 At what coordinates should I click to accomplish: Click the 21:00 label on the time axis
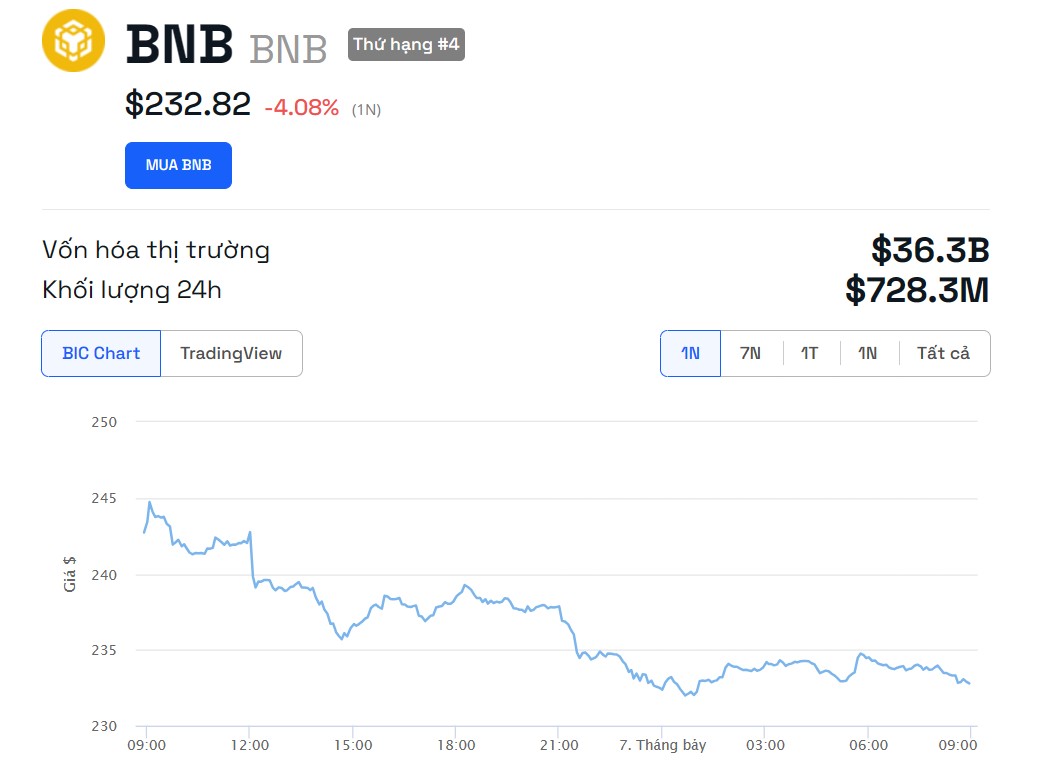point(559,745)
